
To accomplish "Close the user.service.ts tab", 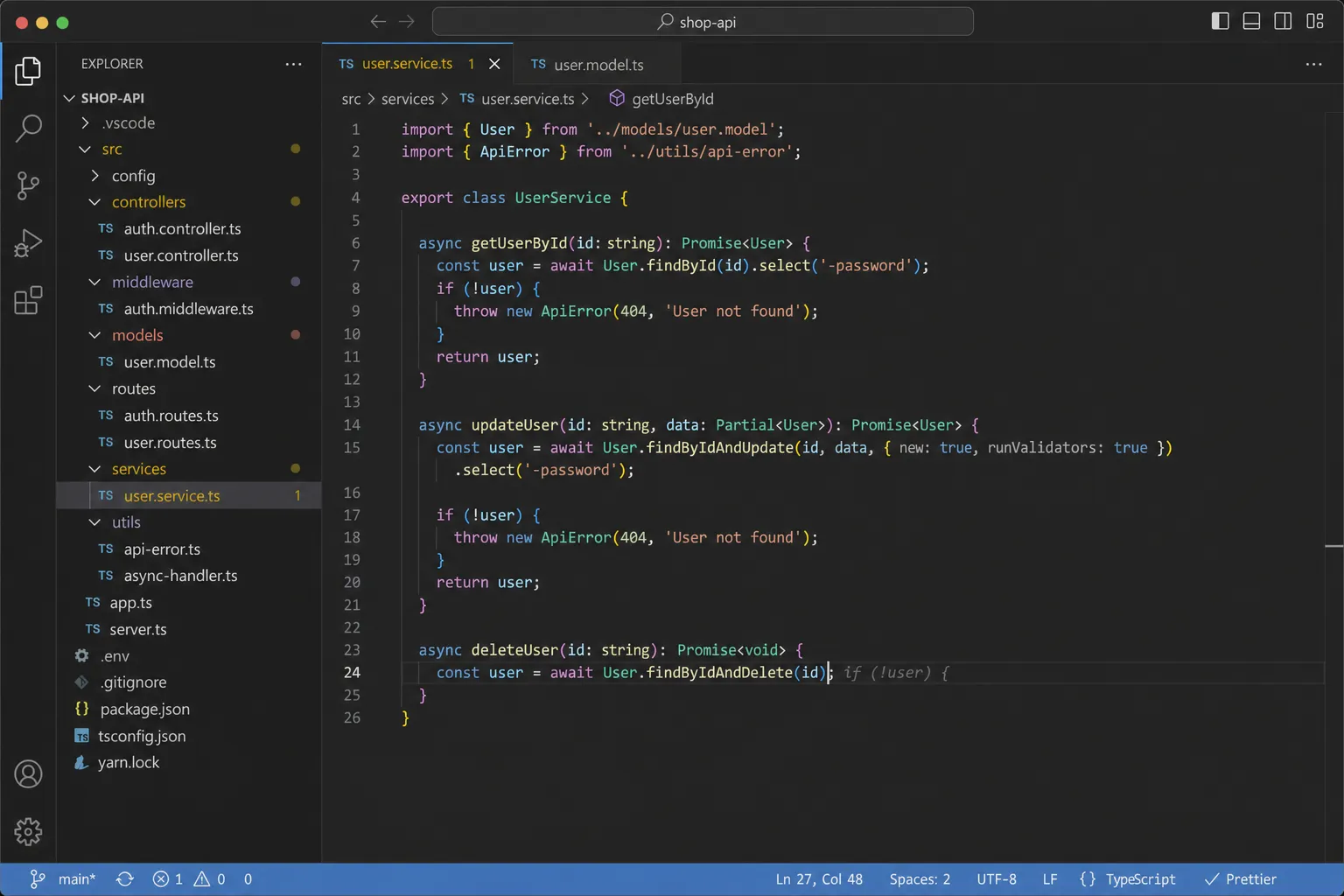I will (494, 64).
